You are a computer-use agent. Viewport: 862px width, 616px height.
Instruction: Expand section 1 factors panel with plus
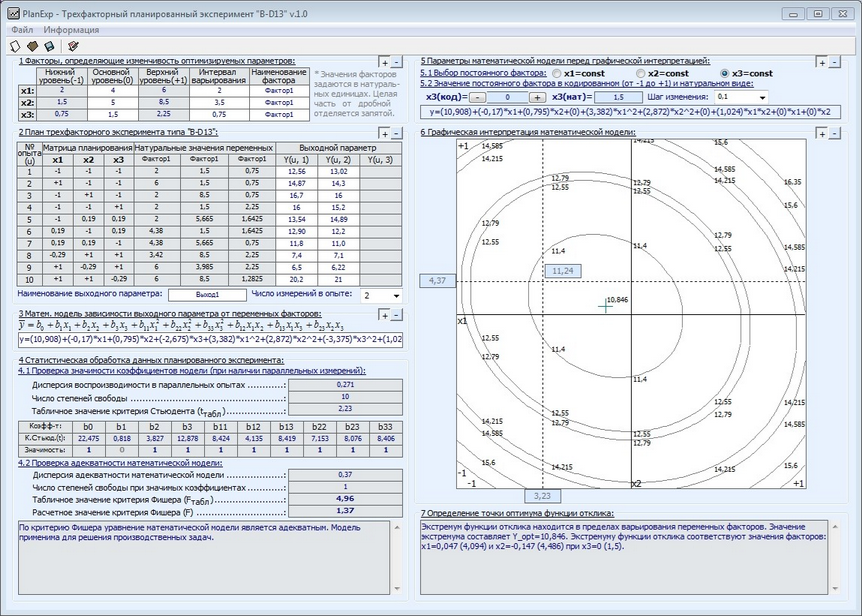[384, 63]
